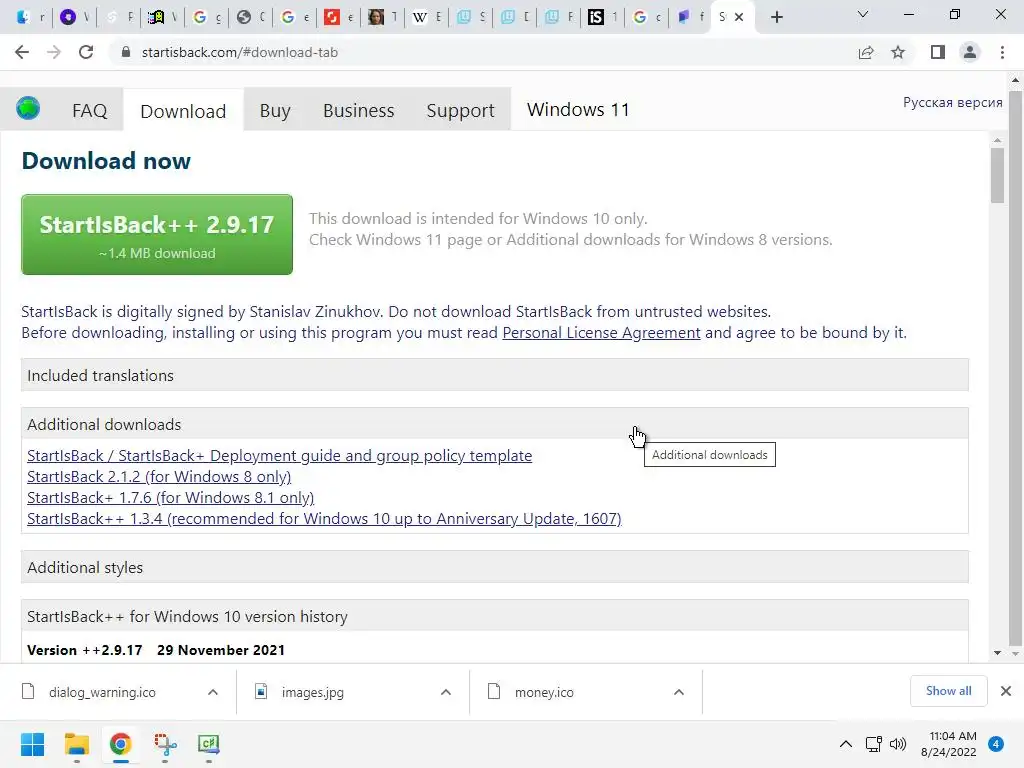Open Deployment guide and group policy template

click(x=280, y=455)
